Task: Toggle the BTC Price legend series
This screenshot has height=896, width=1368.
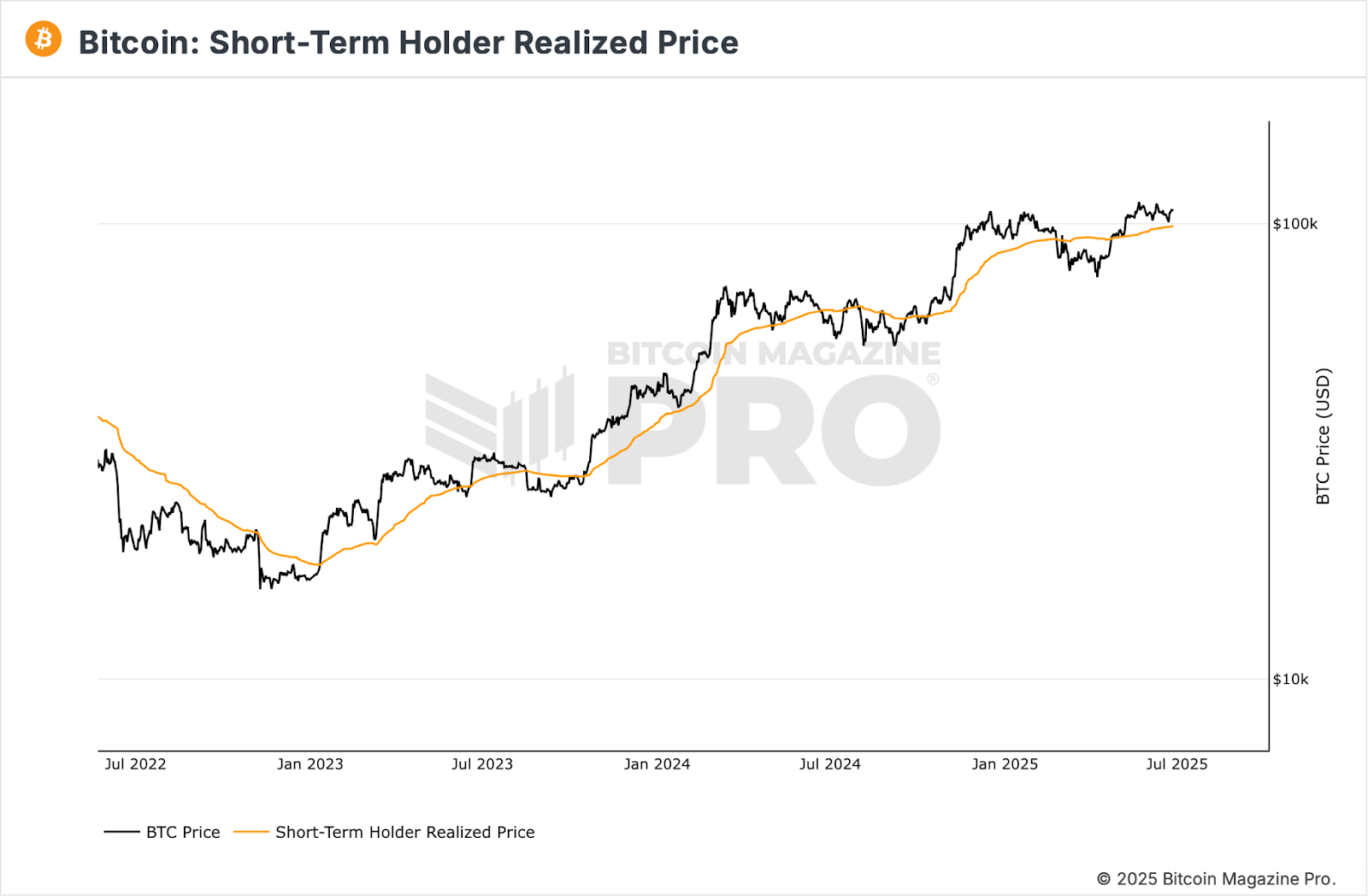Action: point(183,832)
